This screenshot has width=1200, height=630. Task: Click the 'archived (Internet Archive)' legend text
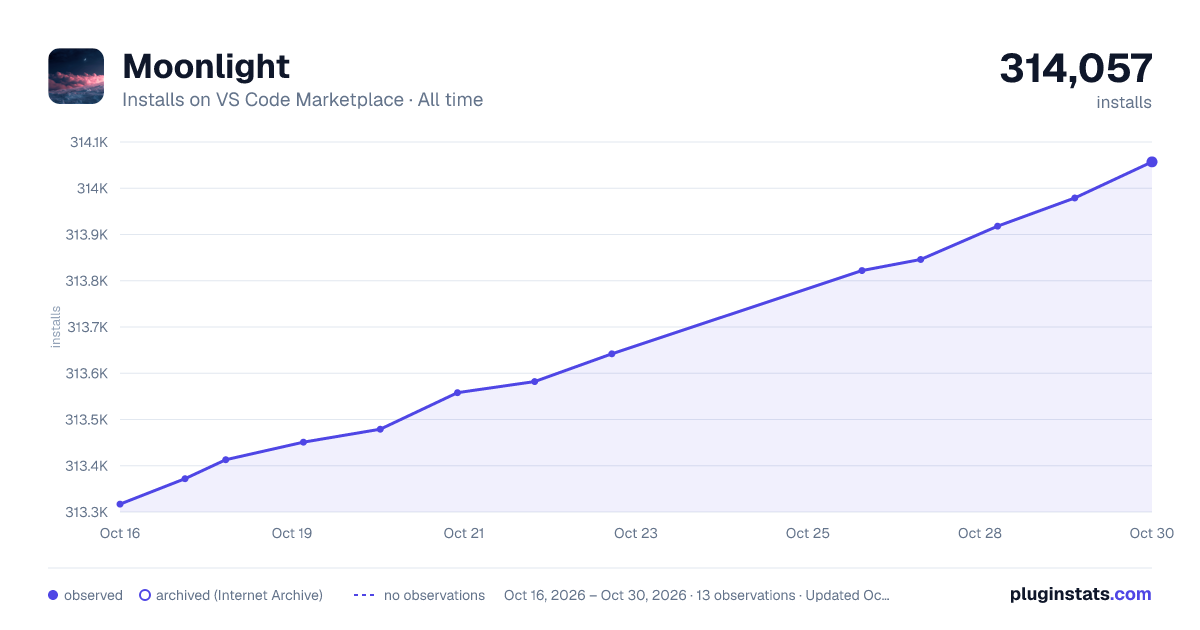pyautogui.click(x=239, y=595)
